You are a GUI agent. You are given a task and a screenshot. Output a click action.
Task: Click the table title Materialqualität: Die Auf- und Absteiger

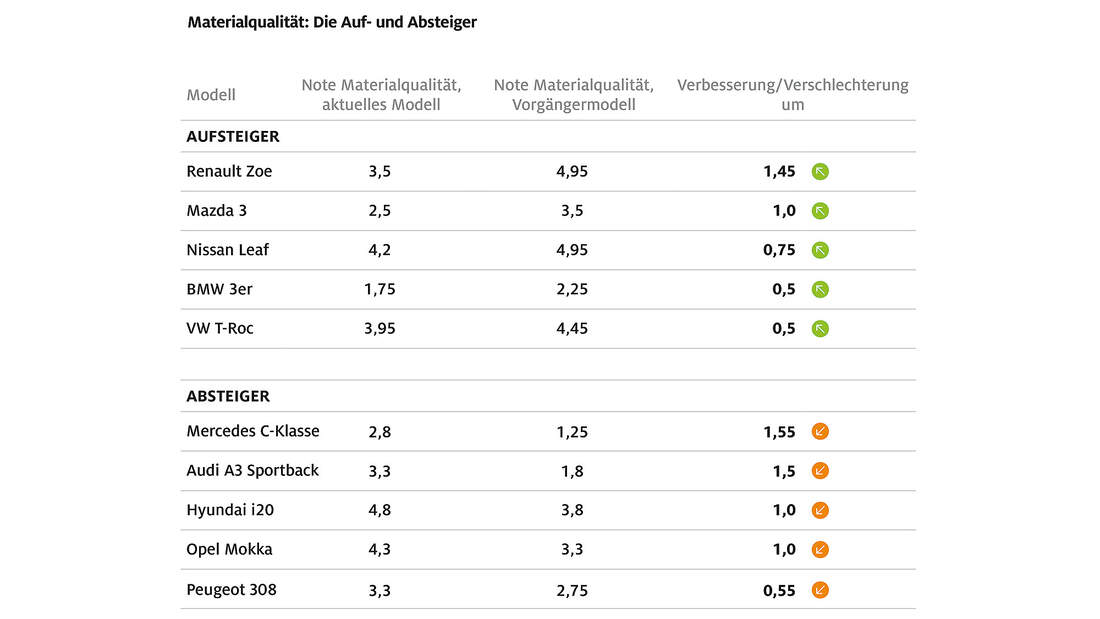point(332,21)
